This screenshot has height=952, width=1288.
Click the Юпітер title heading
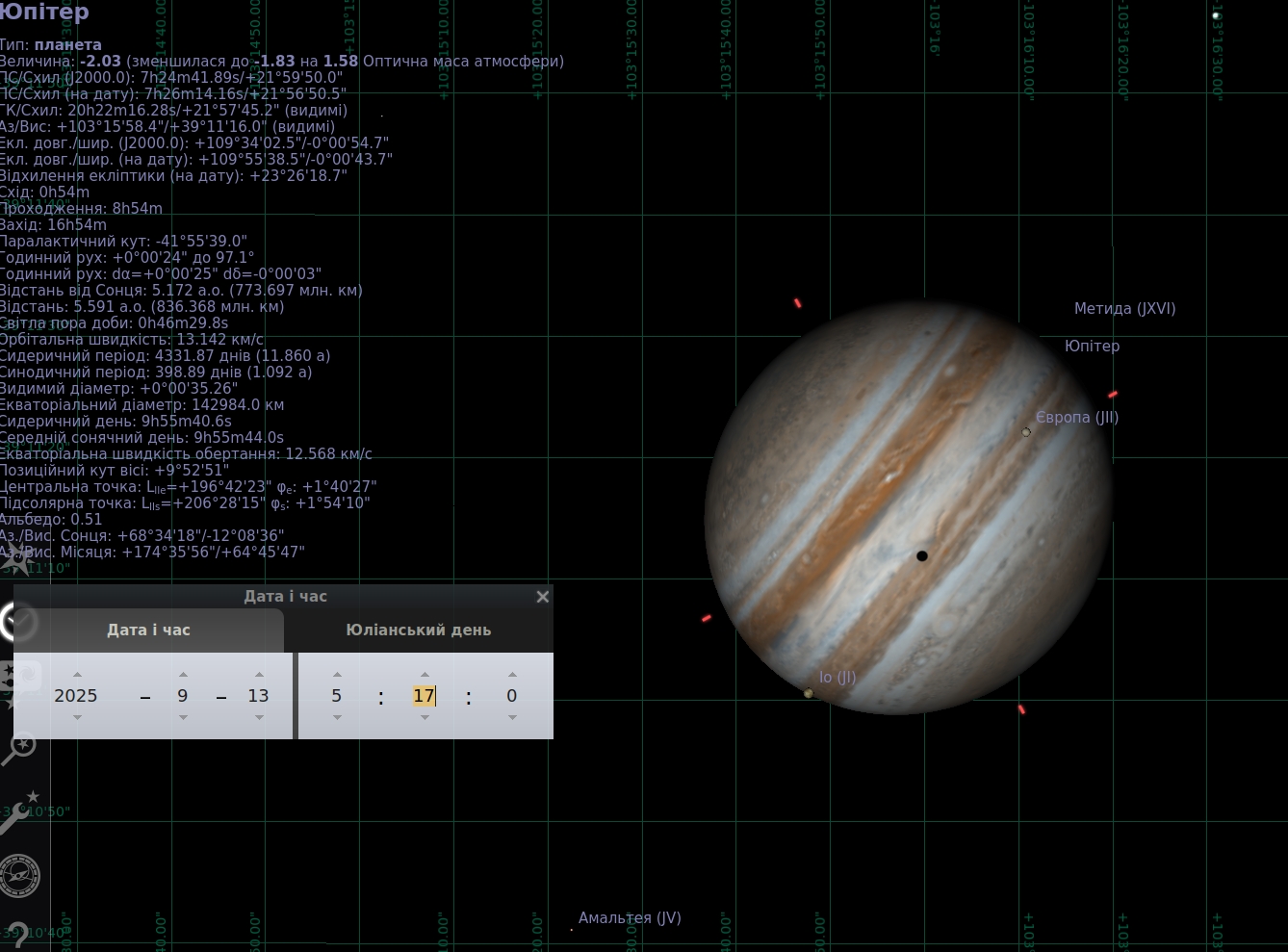[44, 12]
